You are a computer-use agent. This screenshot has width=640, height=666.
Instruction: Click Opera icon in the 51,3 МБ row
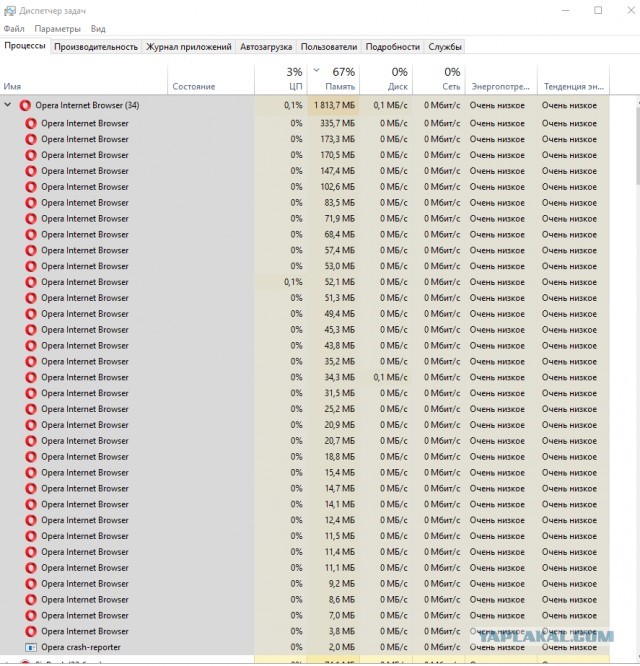click(31, 298)
